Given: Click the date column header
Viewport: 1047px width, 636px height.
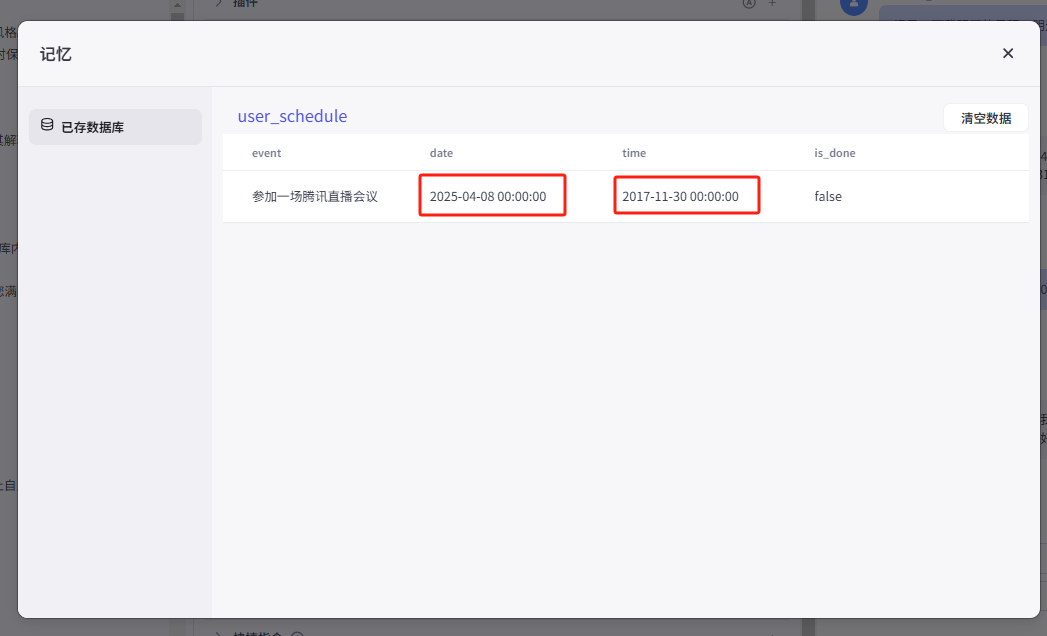Looking at the screenshot, I should click(x=441, y=153).
